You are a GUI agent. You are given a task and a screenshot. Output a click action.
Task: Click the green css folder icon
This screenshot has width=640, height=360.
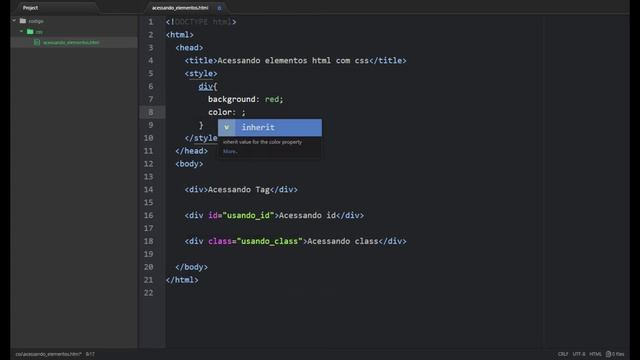[x=30, y=31]
